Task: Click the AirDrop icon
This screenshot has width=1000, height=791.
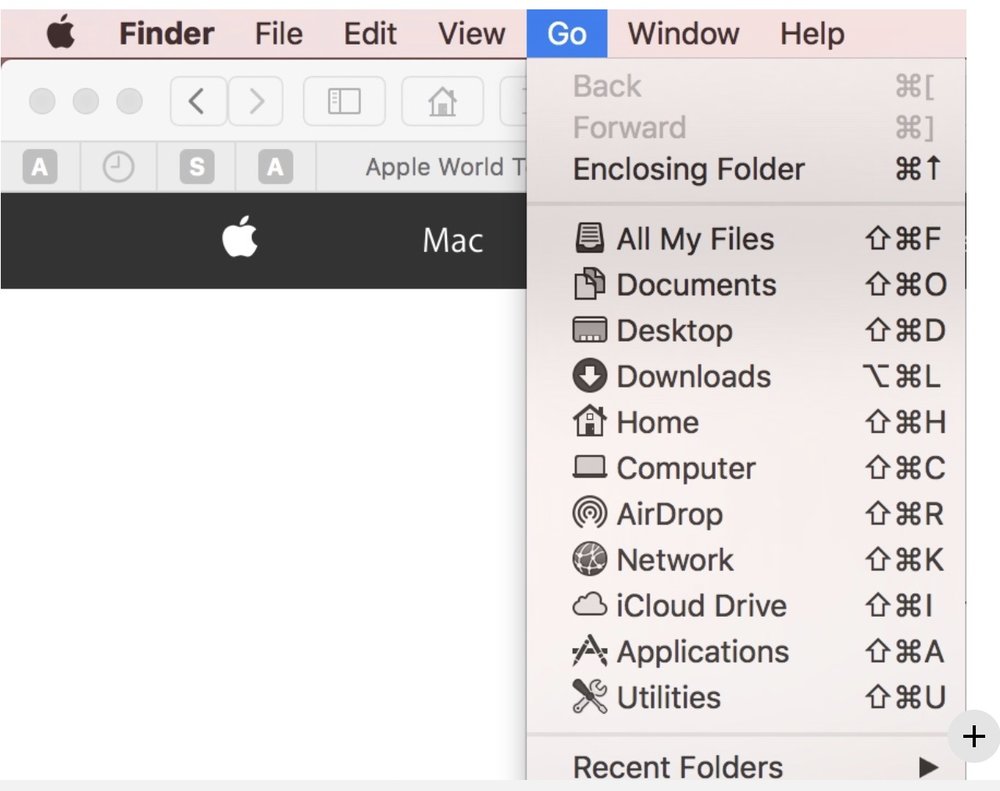Action: point(589,514)
